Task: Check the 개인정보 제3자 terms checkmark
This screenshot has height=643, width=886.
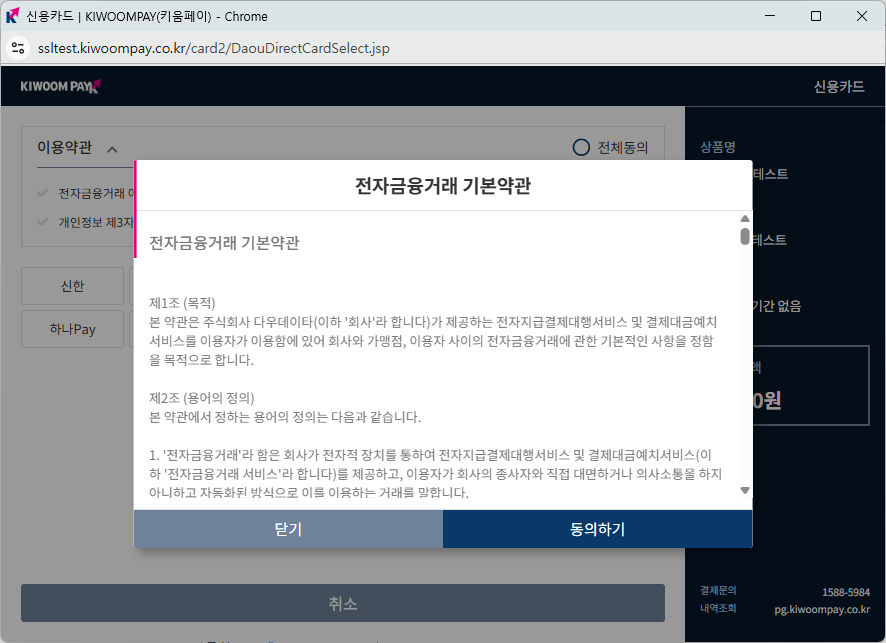Action: 42,222
